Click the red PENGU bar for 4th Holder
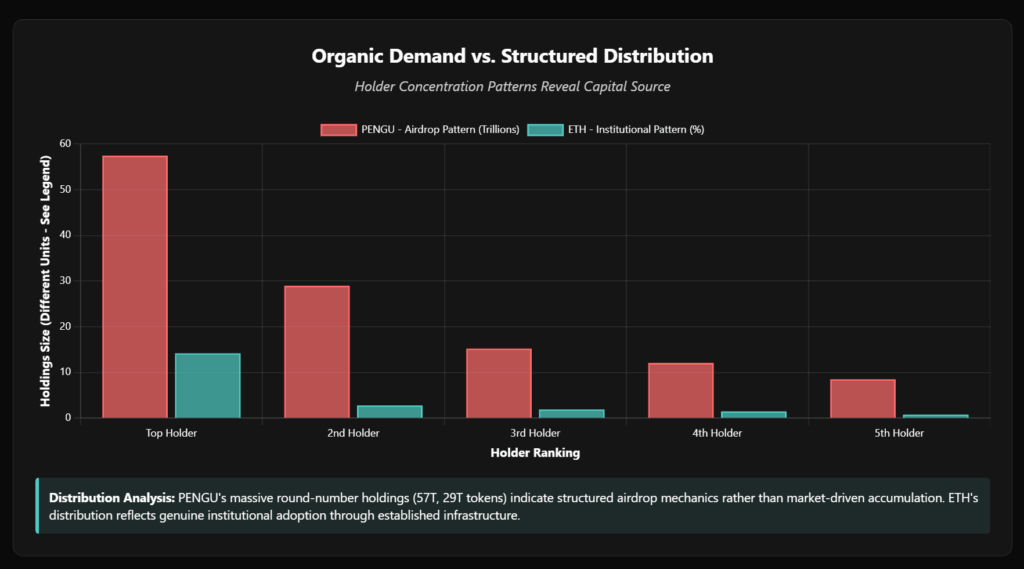 tap(681, 390)
